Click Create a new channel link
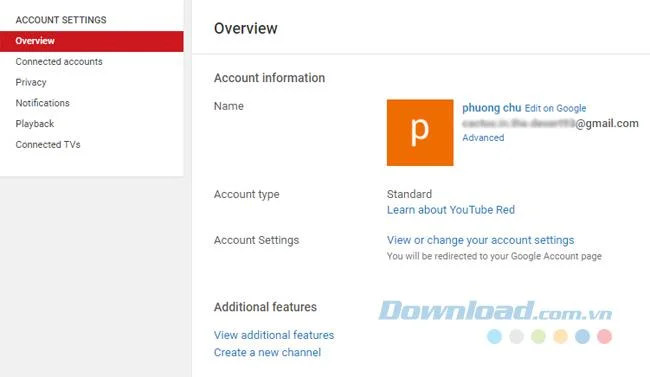Image resolution: width=650 pixels, height=377 pixels. [267, 353]
